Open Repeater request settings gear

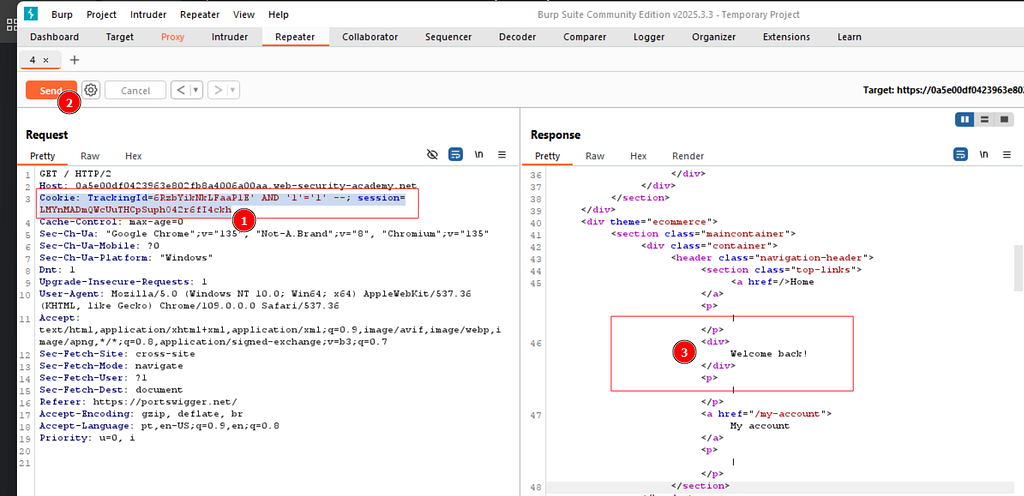coord(91,90)
